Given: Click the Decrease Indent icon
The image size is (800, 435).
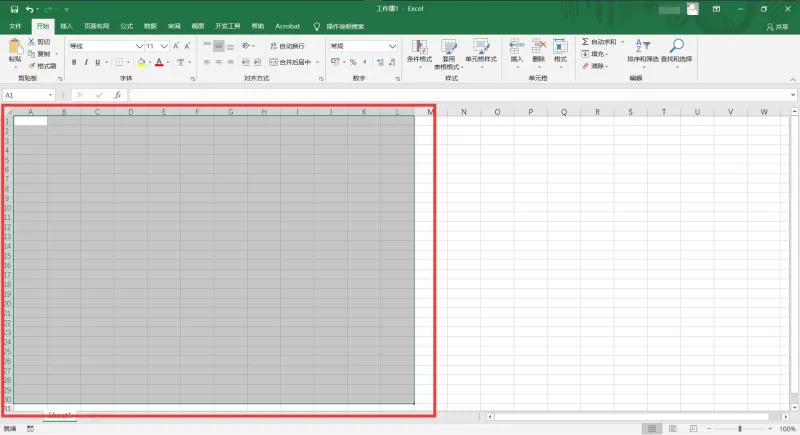Looking at the screenshot, I should pyautogui.click(x=245, y=62).
